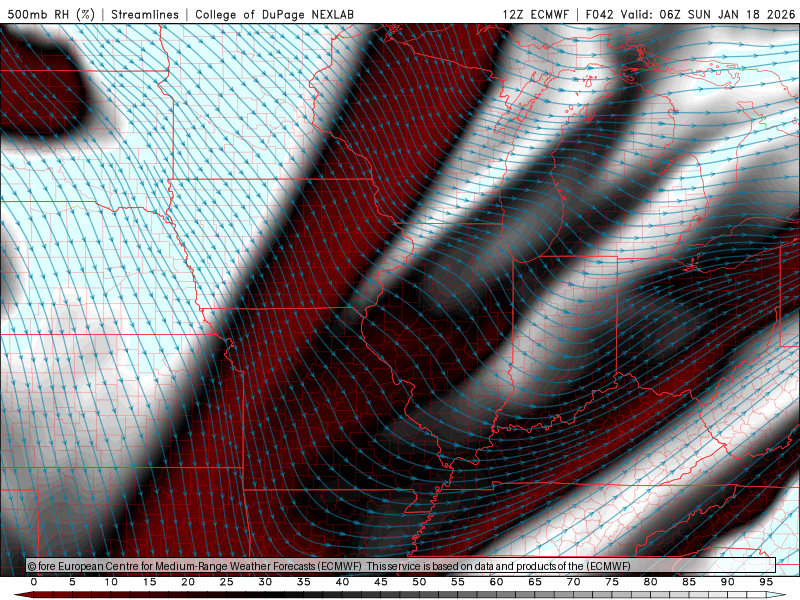Click the '40' label on color scale
The width and height of the screenshot is (800, 600).
pos(342,582)
